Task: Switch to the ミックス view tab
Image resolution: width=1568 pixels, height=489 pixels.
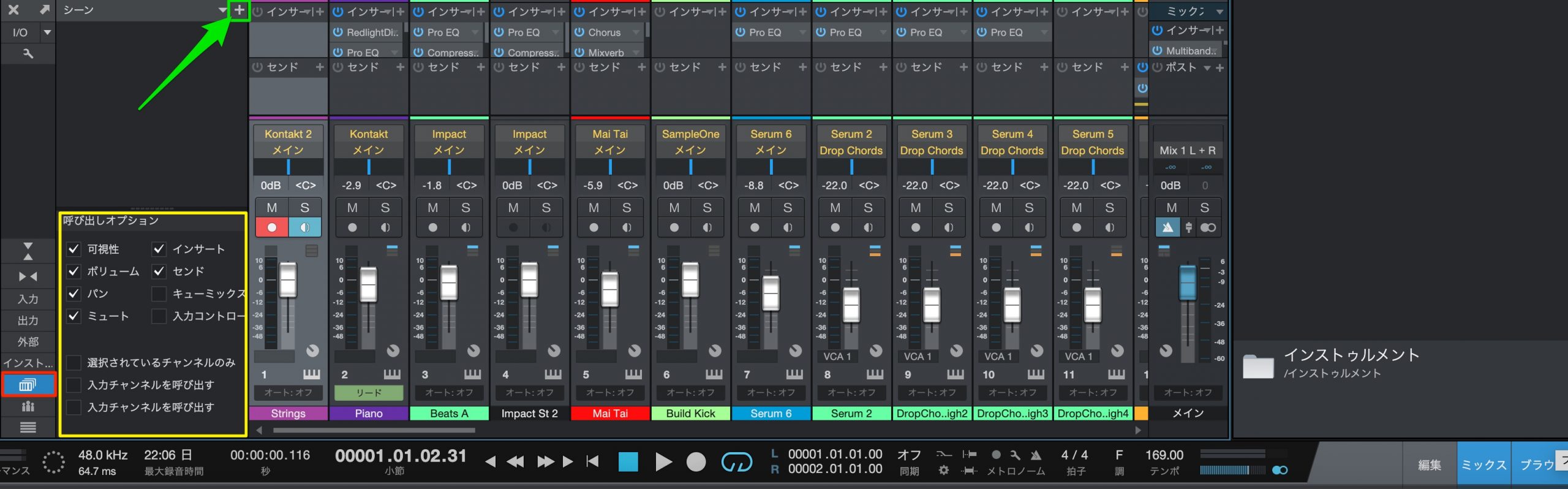Action: pos(1484,465)
